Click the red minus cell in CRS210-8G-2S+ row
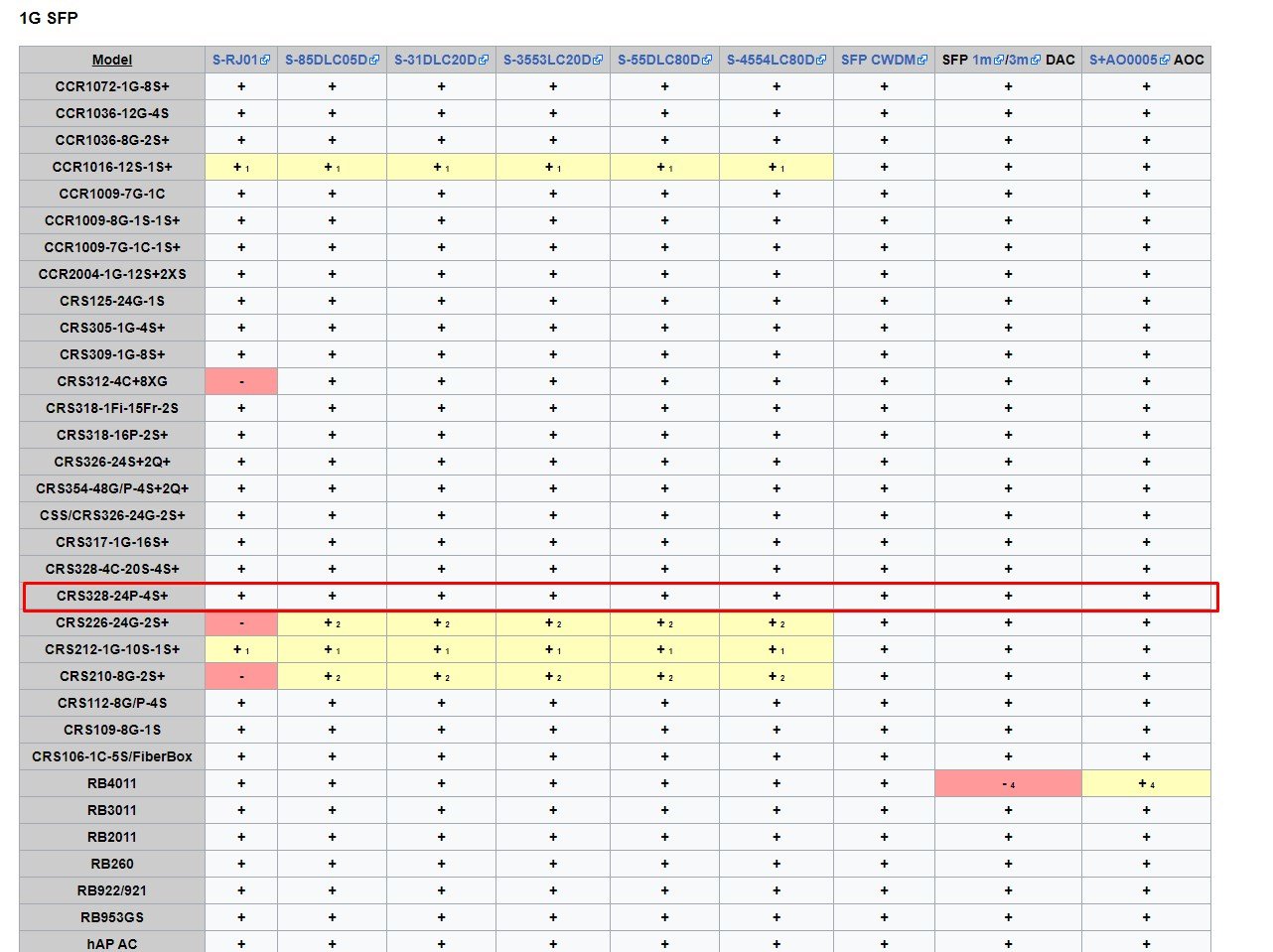This screenshot has height=952, width=1273. [x=241, y=676]
